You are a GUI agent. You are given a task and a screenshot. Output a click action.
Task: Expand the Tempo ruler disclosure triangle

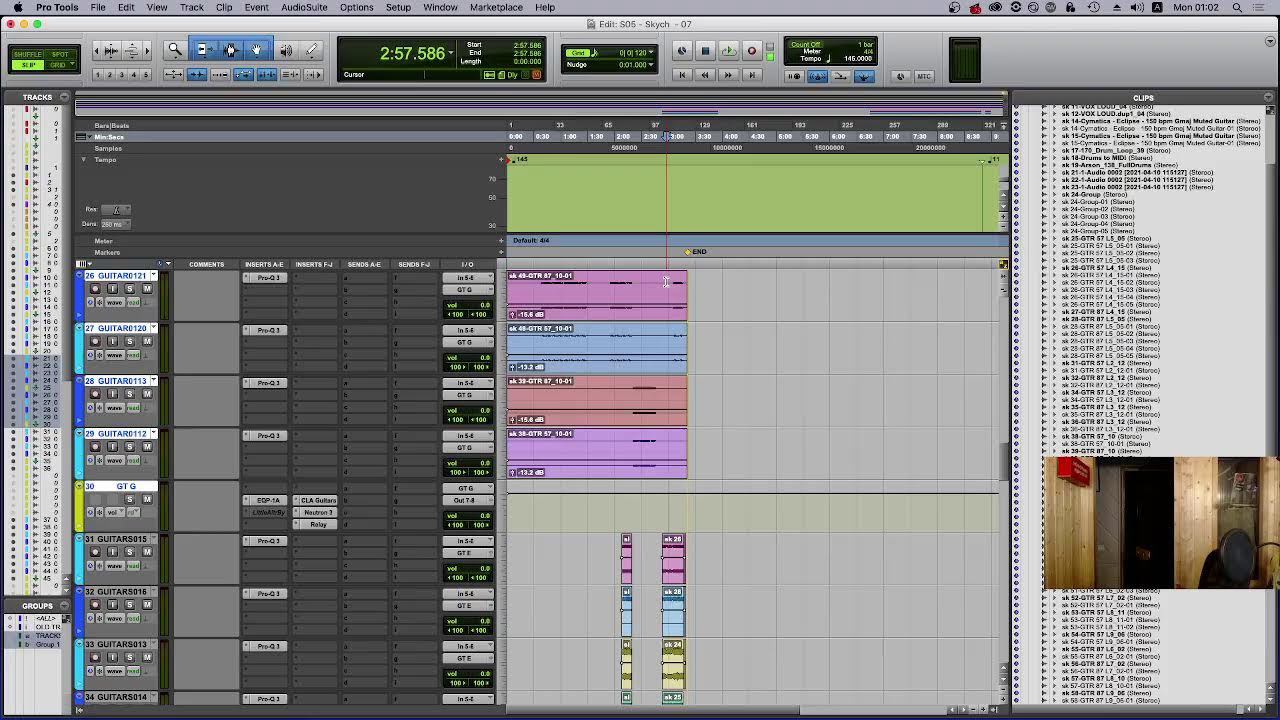click(x=84, y=160)
